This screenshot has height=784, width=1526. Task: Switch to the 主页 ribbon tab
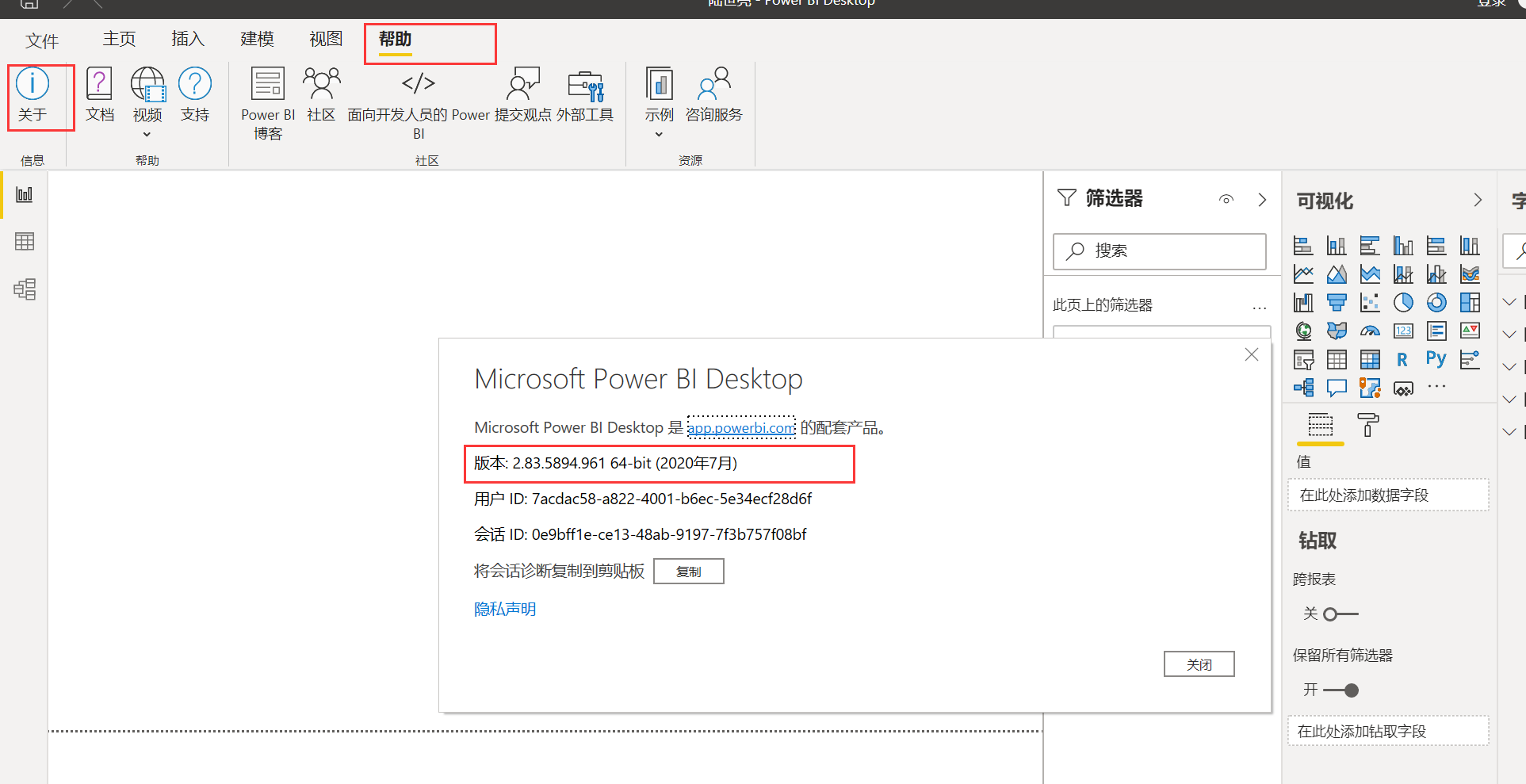[119, 39]
